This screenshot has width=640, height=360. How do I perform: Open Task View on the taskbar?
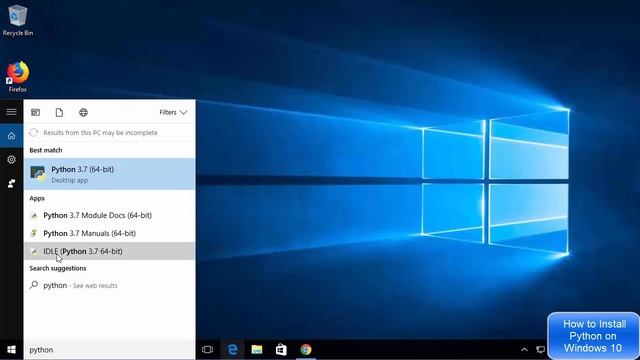(x=207, y=350)
